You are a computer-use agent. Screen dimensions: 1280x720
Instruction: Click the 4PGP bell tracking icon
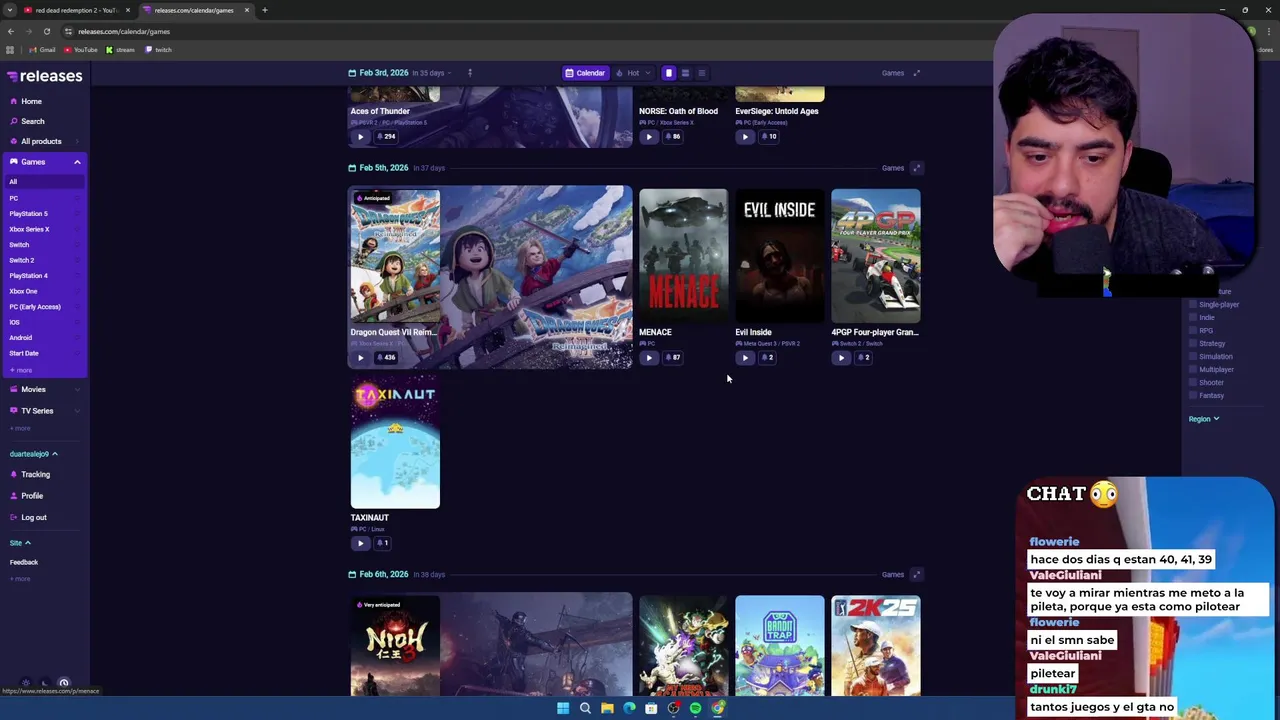click(862, 357)
